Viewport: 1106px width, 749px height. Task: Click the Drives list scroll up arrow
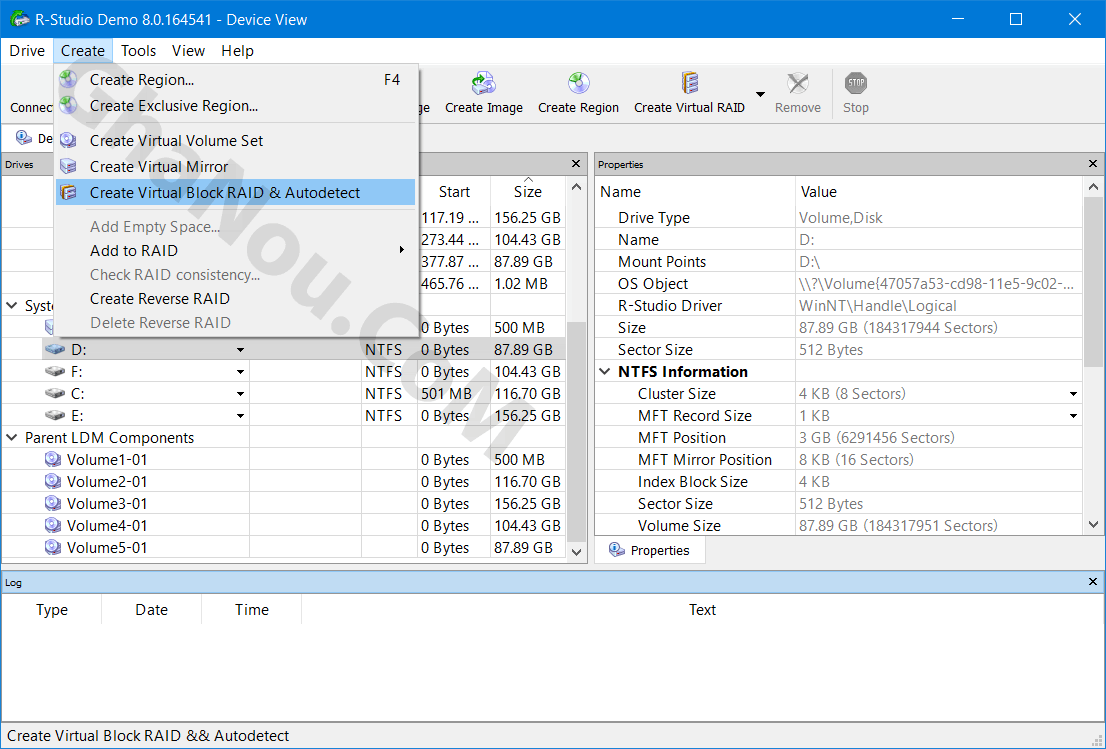point(576,187)
